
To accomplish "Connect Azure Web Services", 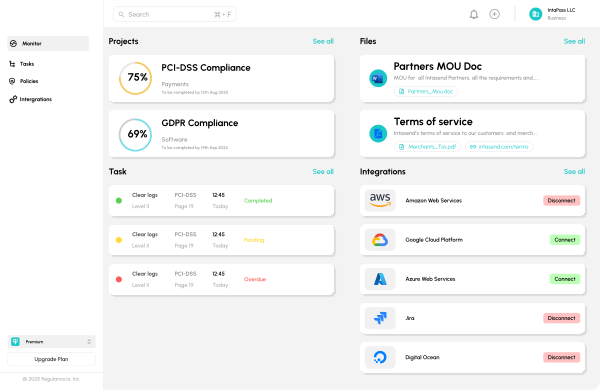I will point(565,279).
